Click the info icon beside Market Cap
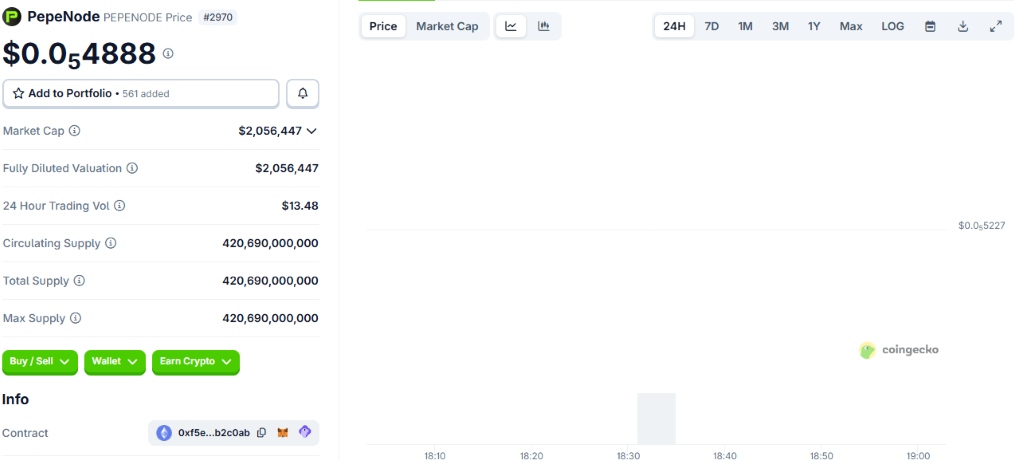Image resolution: width=1024 pixels, height=461 pixels. pyautogui.click(x=75, y=131)
